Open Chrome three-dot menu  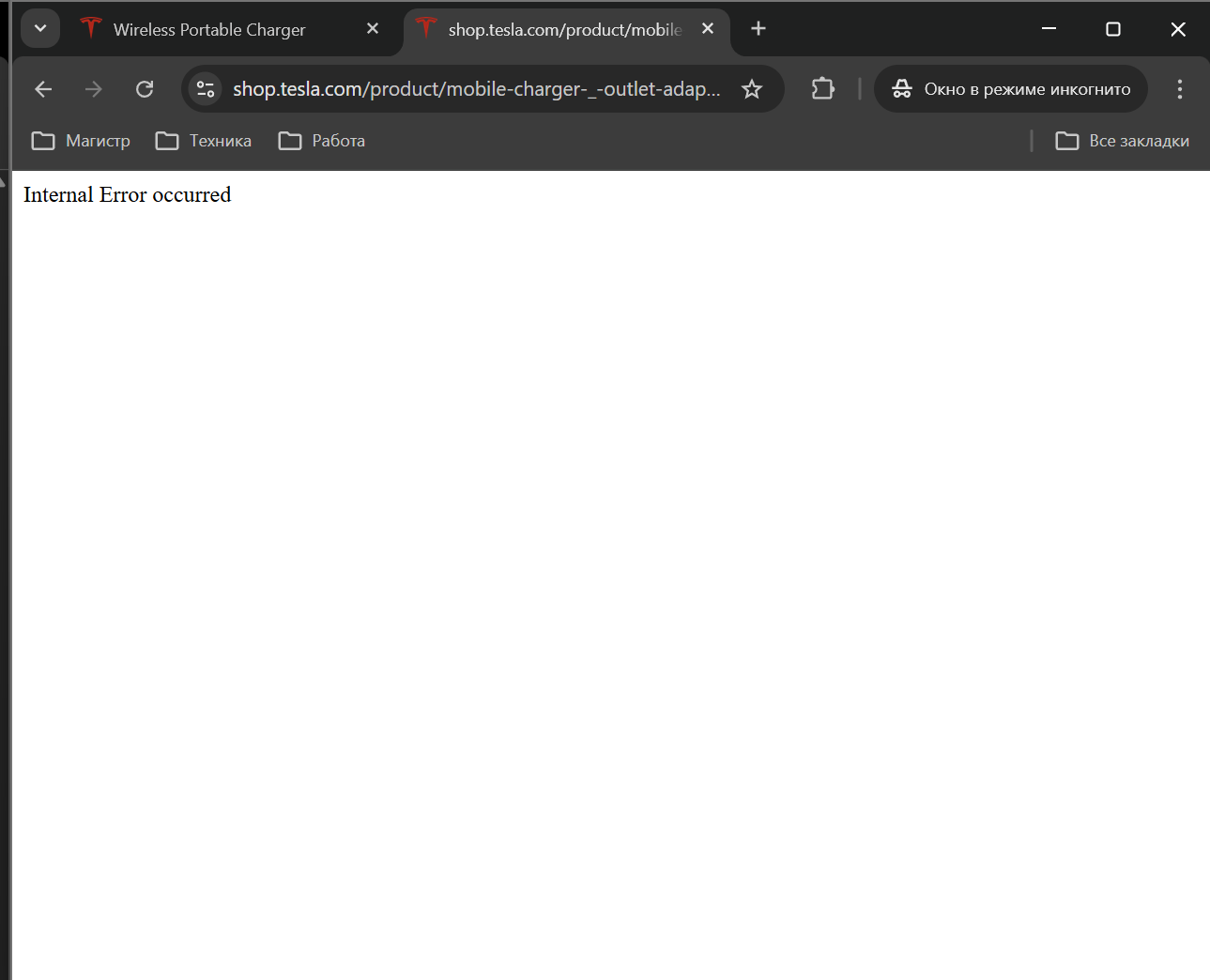pos(1180,89)
